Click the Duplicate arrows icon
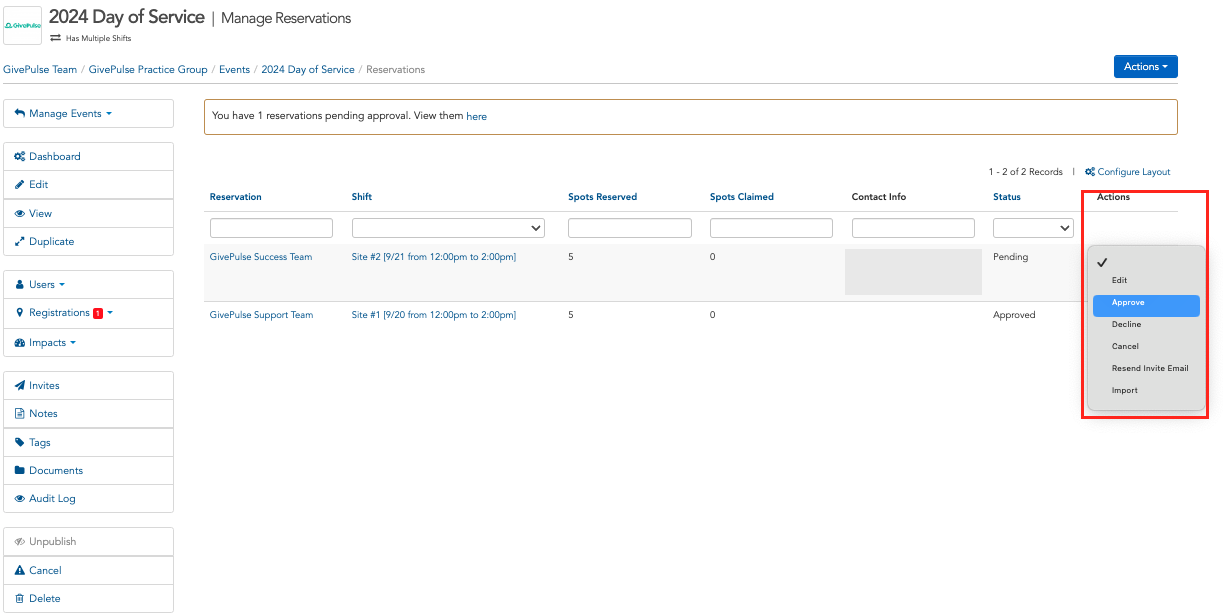1223x615 pixels. pos(20,242)
